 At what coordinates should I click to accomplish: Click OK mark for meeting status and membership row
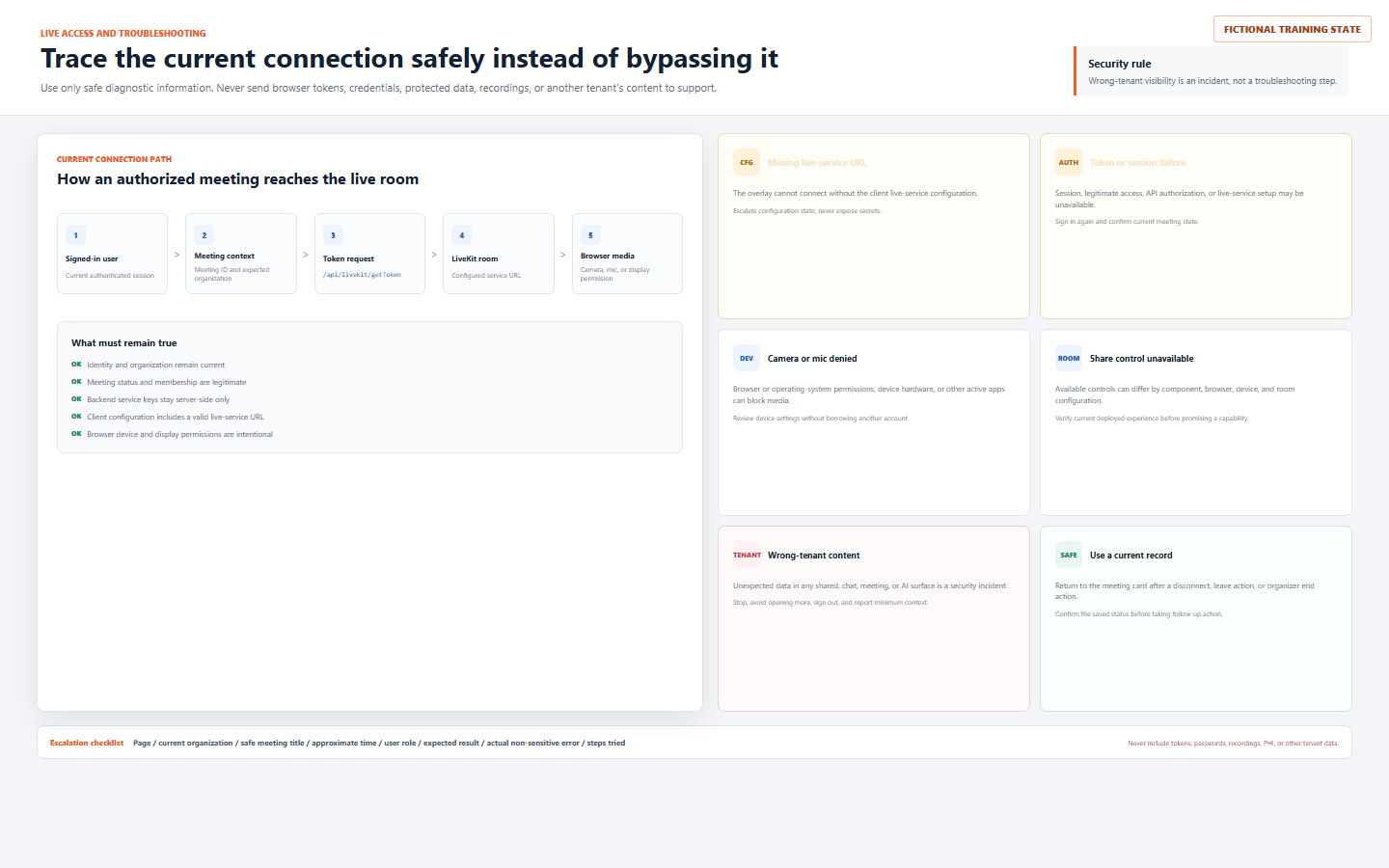(76, 382)
